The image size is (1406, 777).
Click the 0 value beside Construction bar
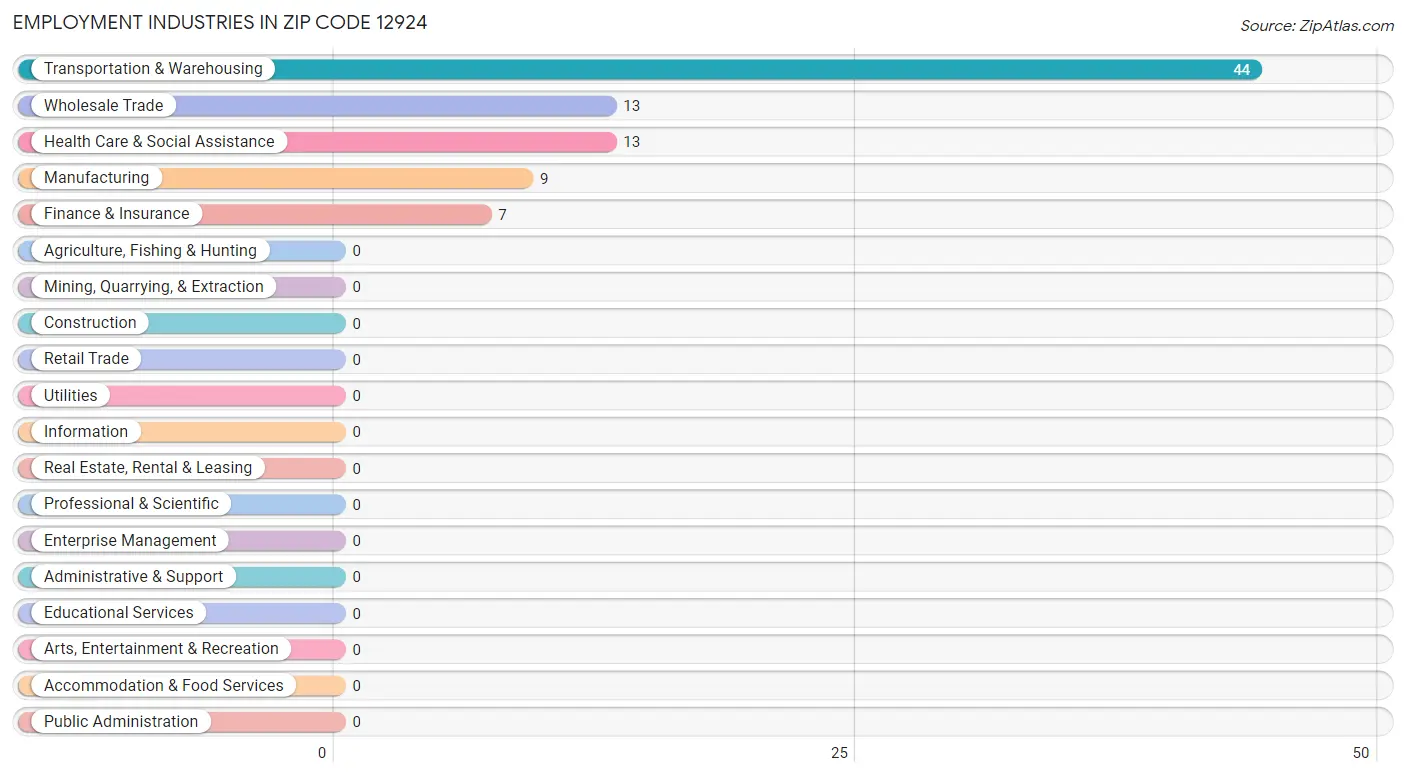[x=356, y=324]
